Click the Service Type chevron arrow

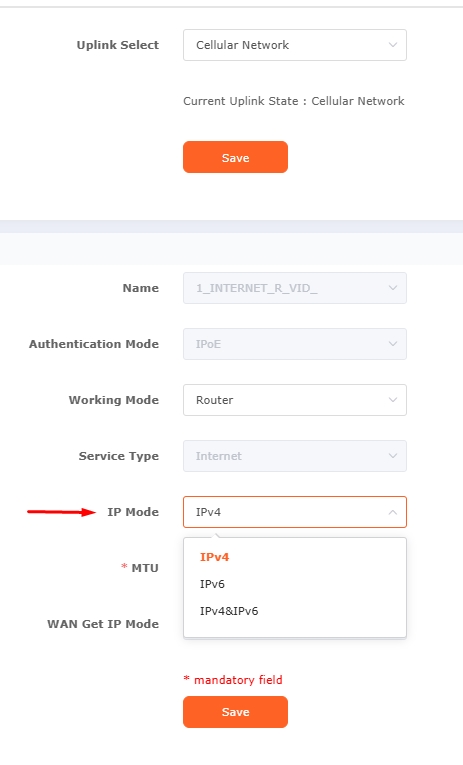point(392,456)
